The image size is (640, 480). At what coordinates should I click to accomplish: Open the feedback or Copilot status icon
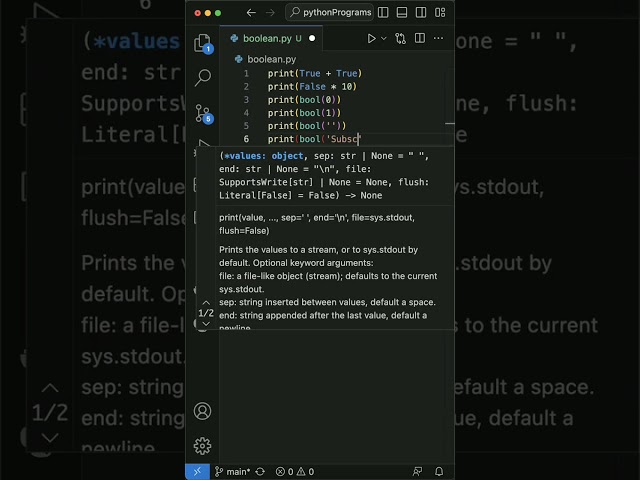417,472
